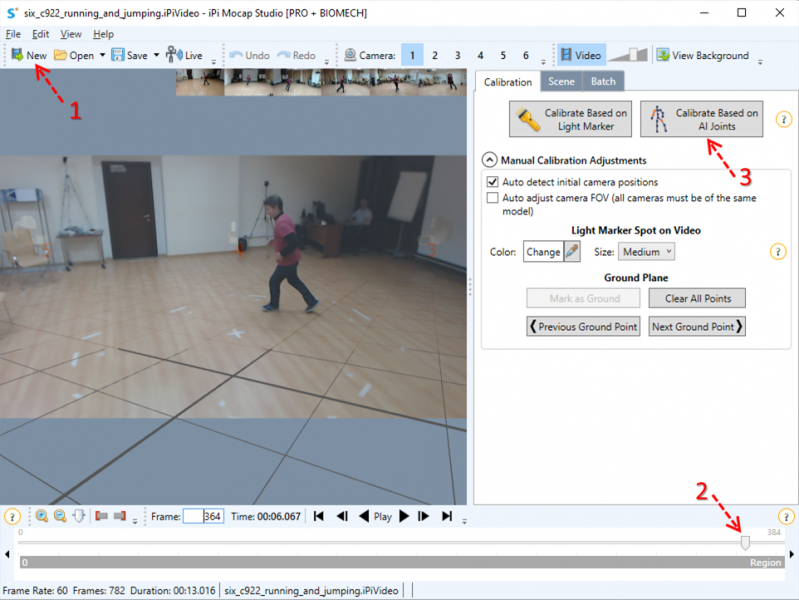Step back one frame

[342, 516]
